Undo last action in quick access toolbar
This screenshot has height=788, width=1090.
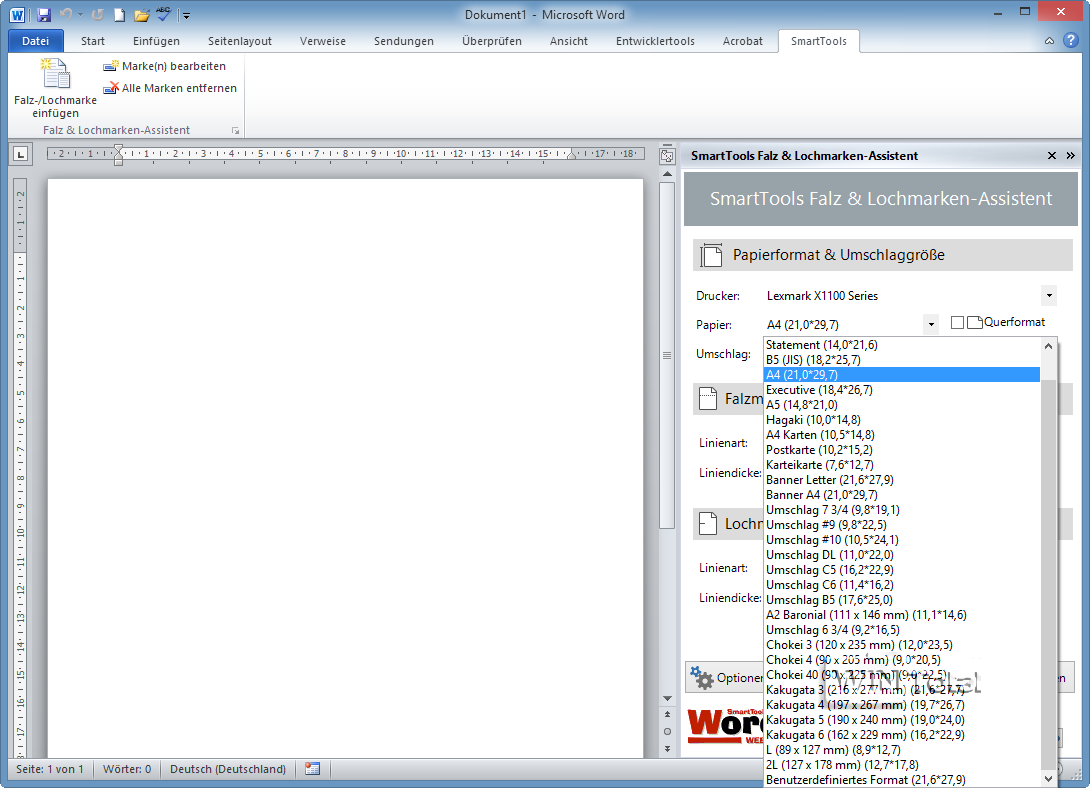[66, 15]
